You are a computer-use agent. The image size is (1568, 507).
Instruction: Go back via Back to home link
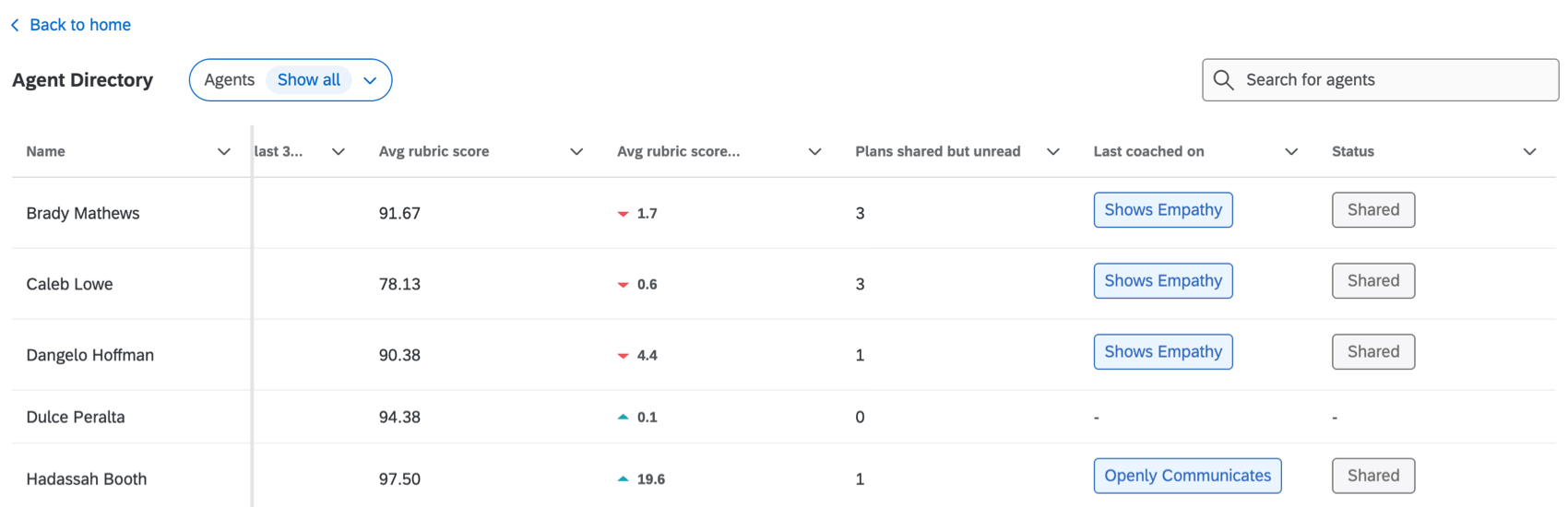79,25
